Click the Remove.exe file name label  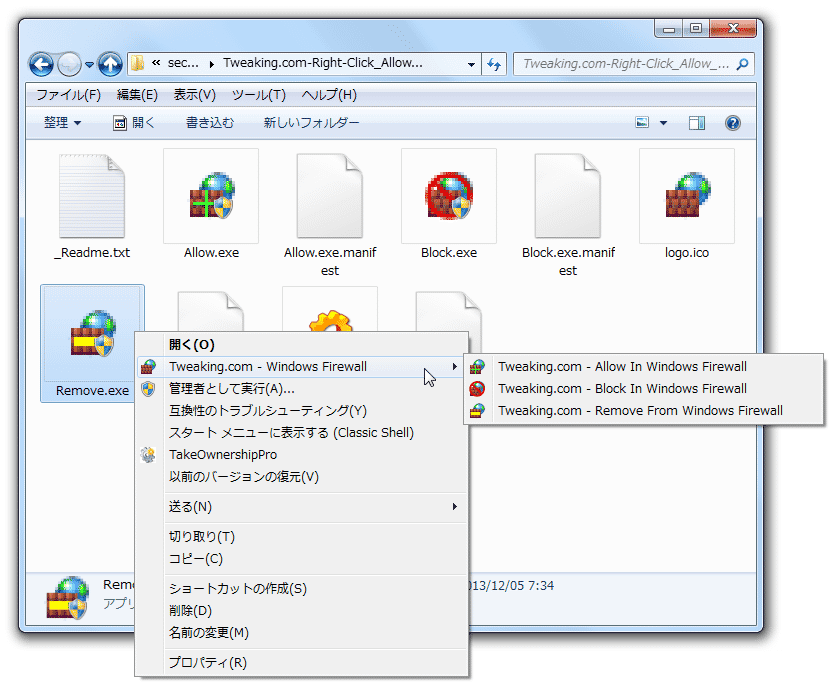(92, 390)
